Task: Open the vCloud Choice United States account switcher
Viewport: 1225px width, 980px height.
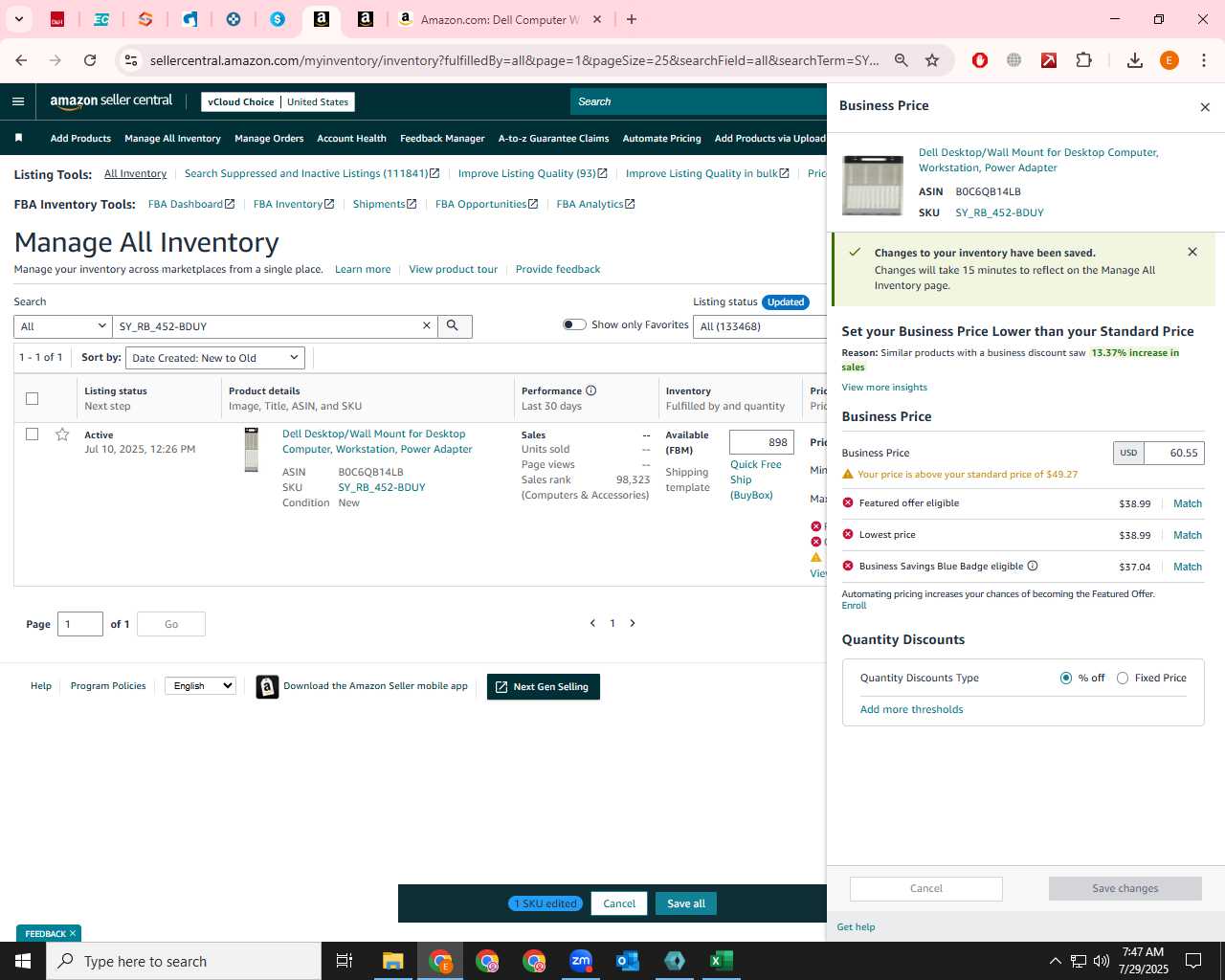Action: (278, 101)
